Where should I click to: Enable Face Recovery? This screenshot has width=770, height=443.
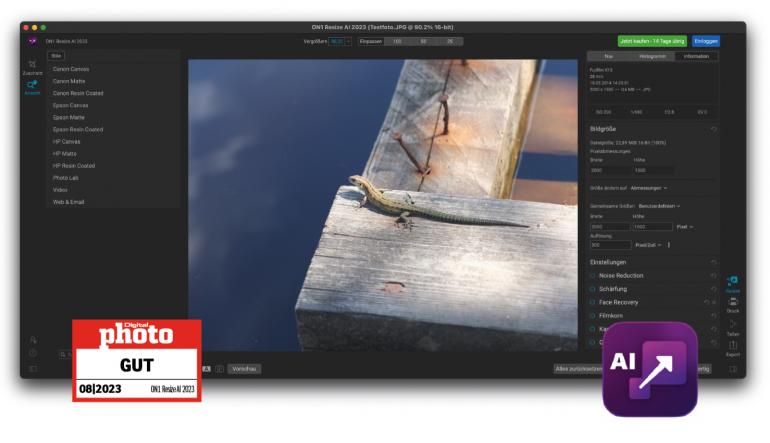592,303
